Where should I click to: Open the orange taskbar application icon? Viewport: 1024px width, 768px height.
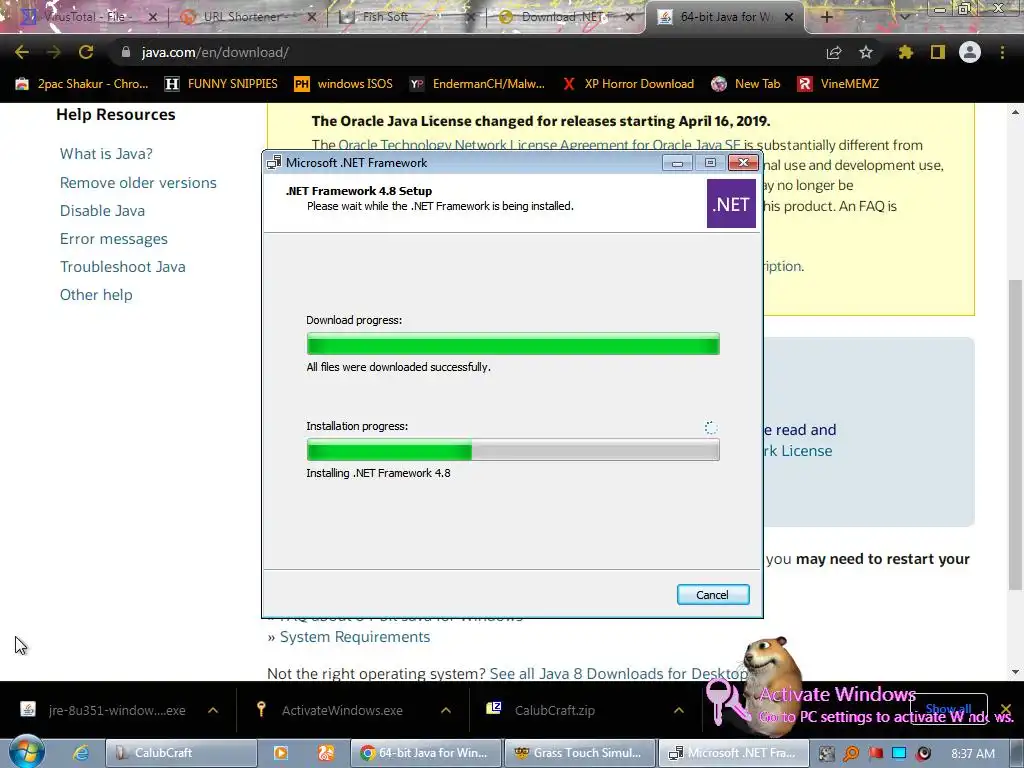point(326,753)
